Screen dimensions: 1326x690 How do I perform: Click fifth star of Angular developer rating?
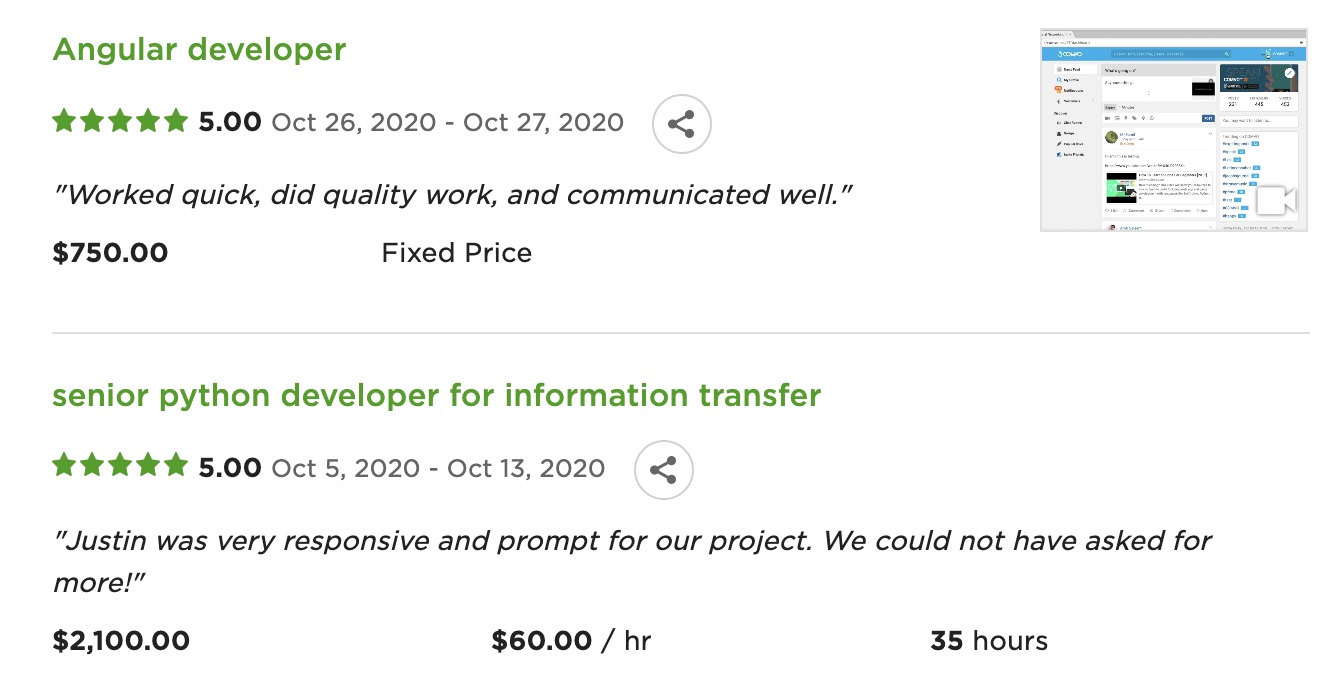[x=176, y=122]
